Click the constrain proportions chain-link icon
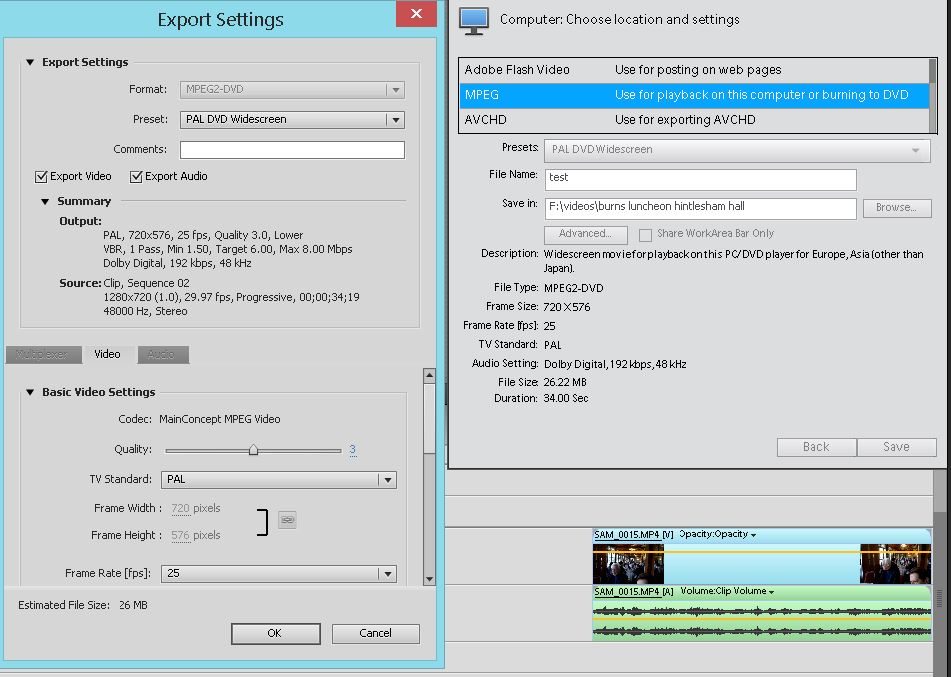 (x=287, y=520)
